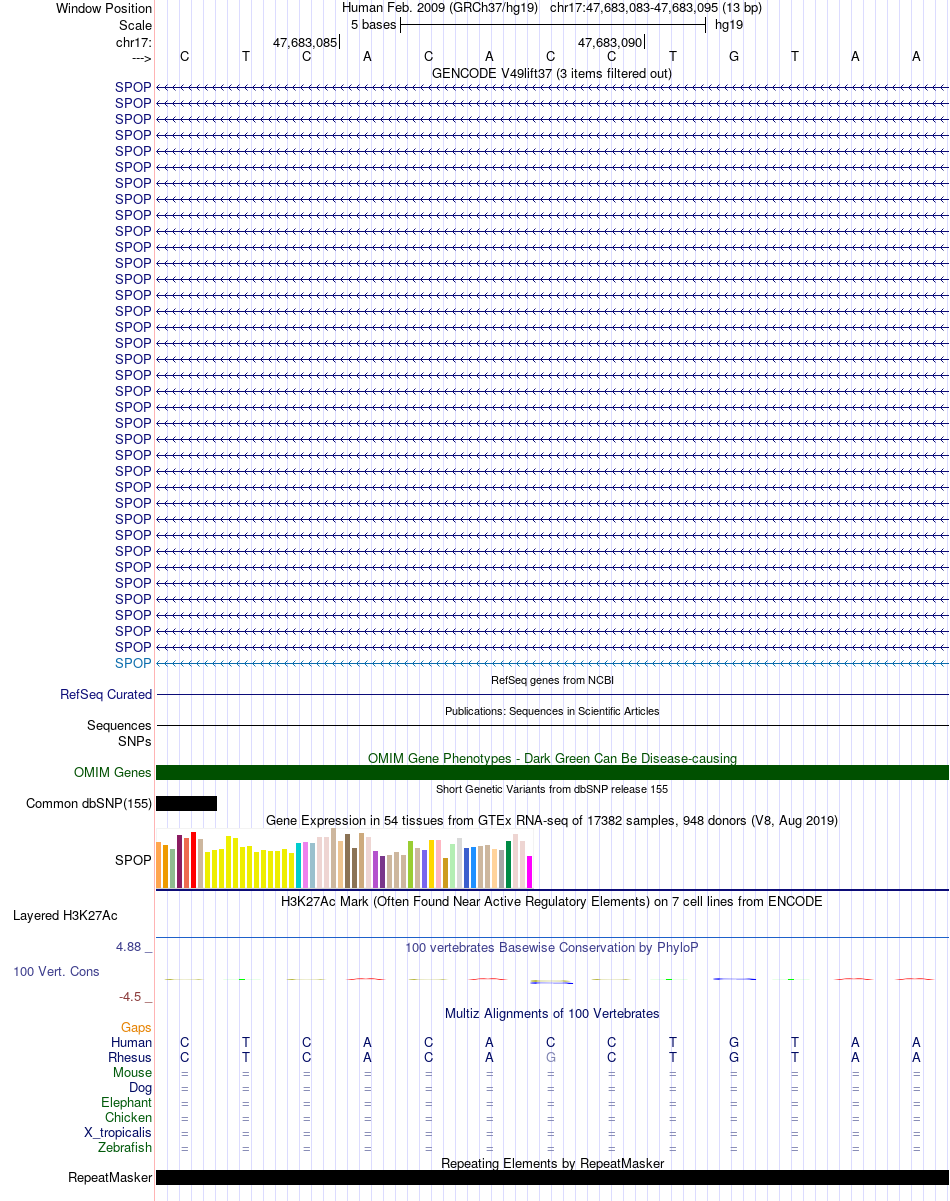Select the Rhesus alignment row label
Image resolution: width=950 pixels, height=1201 pixels.
[x=130, y=1057]
